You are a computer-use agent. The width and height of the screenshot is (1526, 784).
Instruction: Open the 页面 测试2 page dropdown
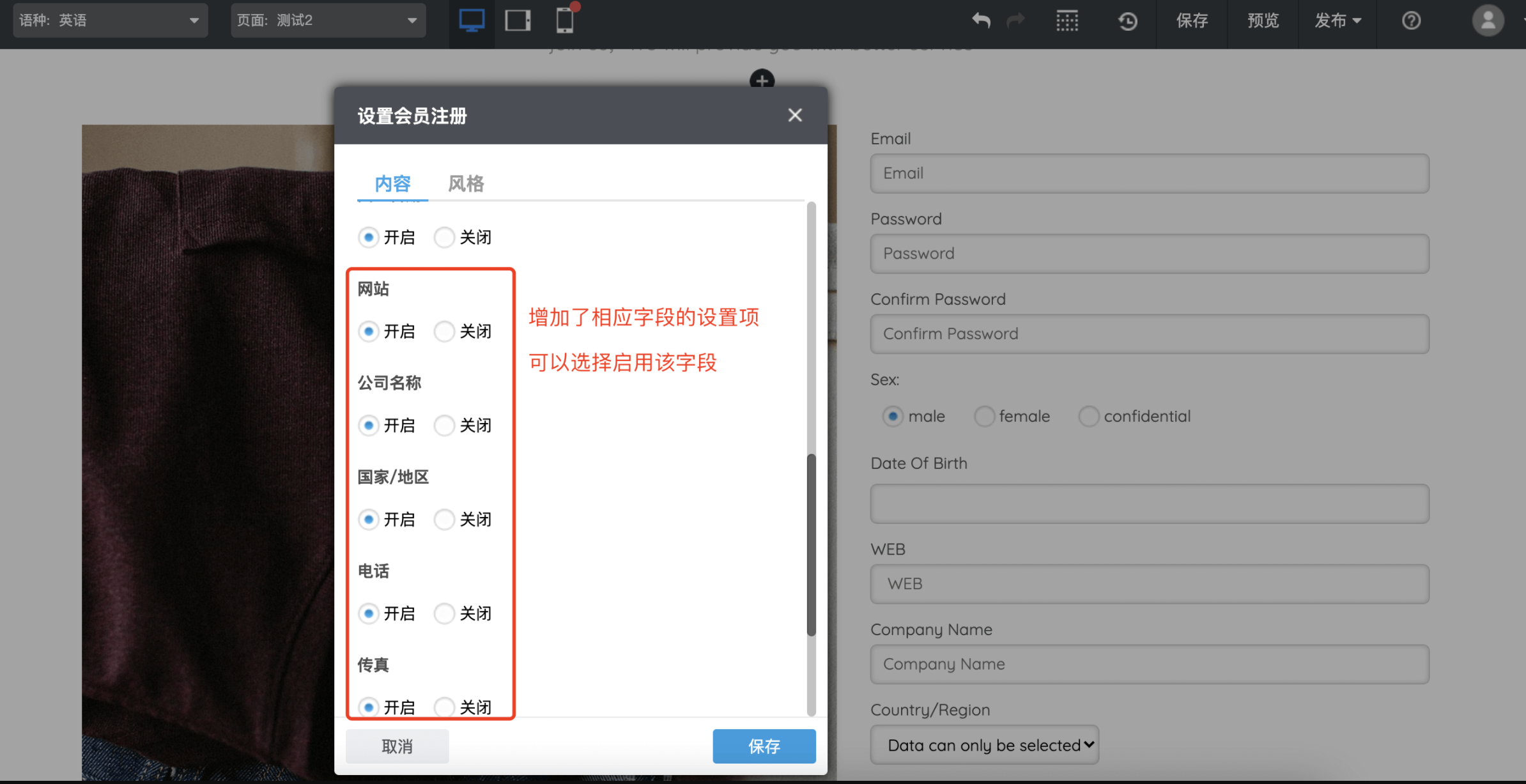(x=327, y=20)
